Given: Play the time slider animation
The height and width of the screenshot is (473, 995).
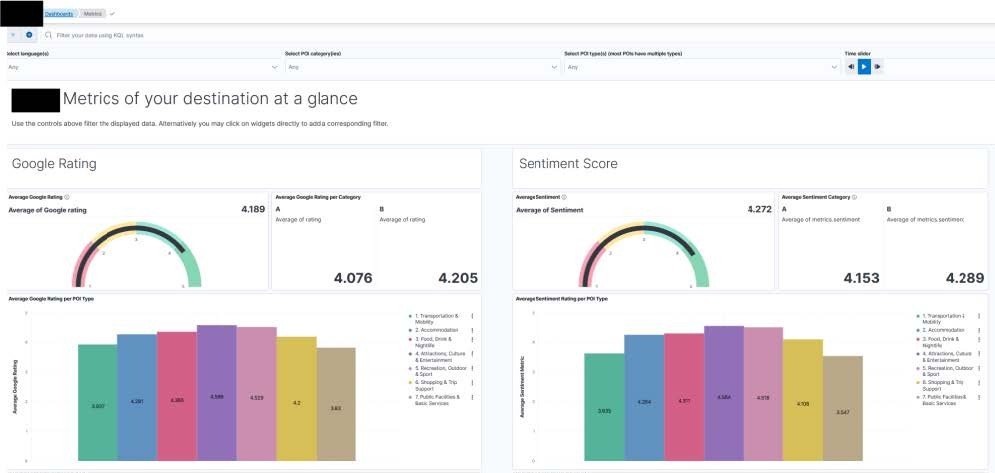Looking at the screenshot, I should [x=864, y=67].
